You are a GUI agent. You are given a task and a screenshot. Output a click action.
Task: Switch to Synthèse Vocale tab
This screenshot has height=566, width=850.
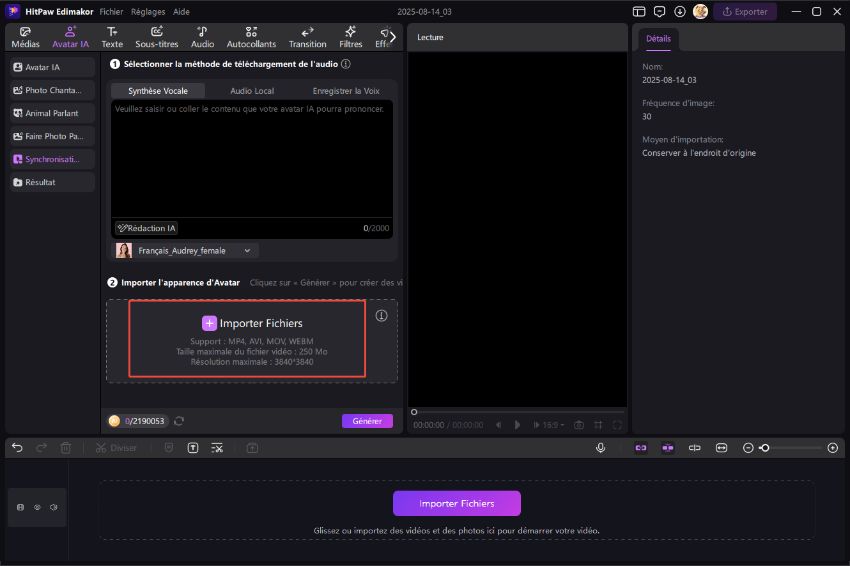[x=158, y=91]
